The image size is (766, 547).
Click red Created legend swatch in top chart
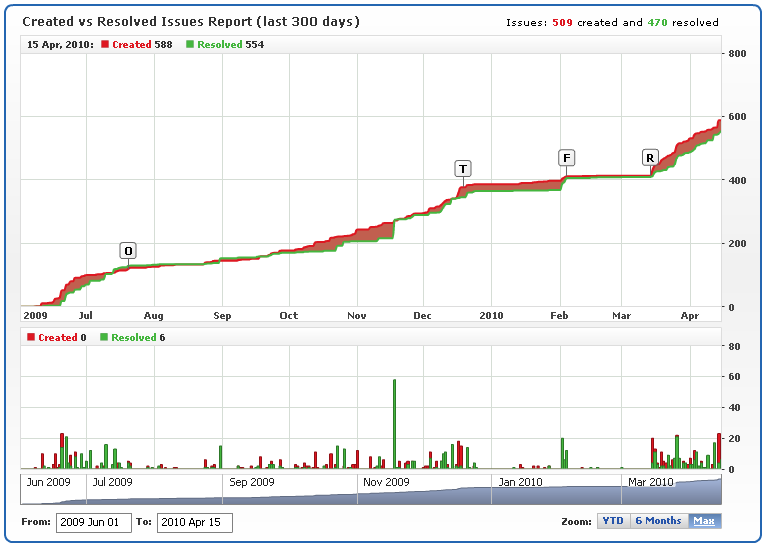[106, 45]
